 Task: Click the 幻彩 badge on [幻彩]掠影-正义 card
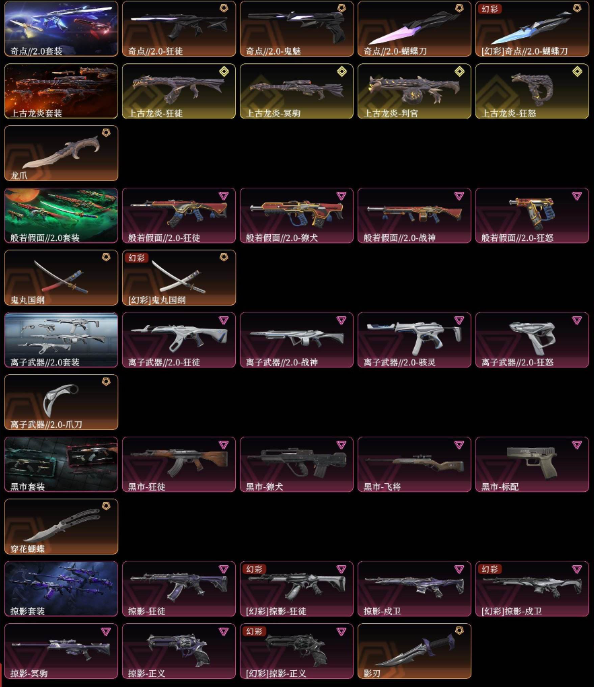[x=254, y=631]
